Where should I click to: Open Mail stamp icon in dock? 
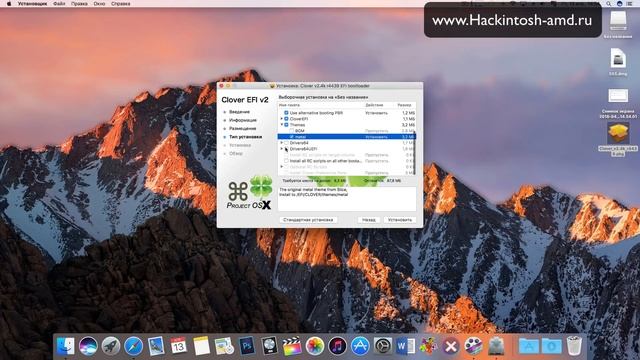[156, 346]
